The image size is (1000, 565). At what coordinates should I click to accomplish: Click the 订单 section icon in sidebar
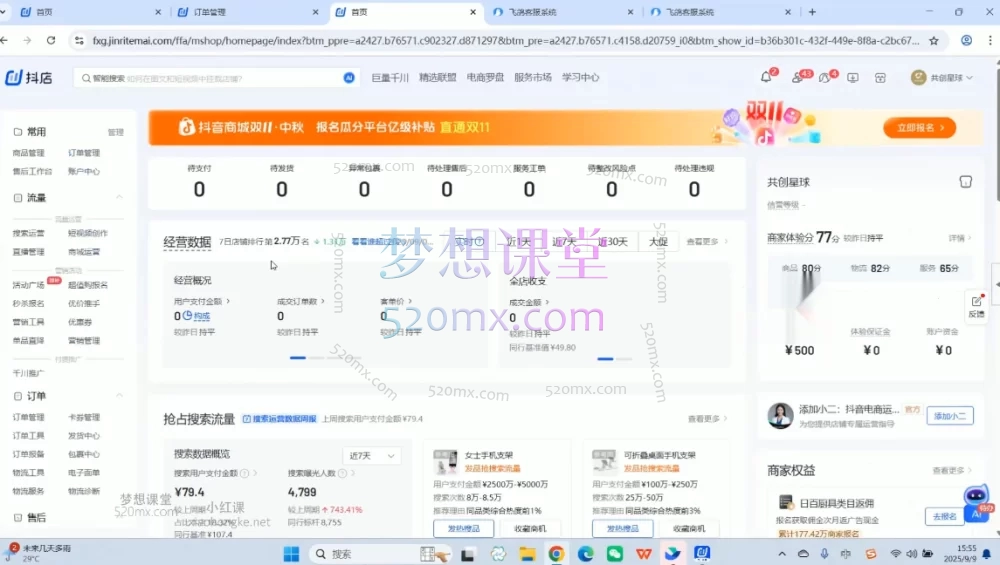18,396
